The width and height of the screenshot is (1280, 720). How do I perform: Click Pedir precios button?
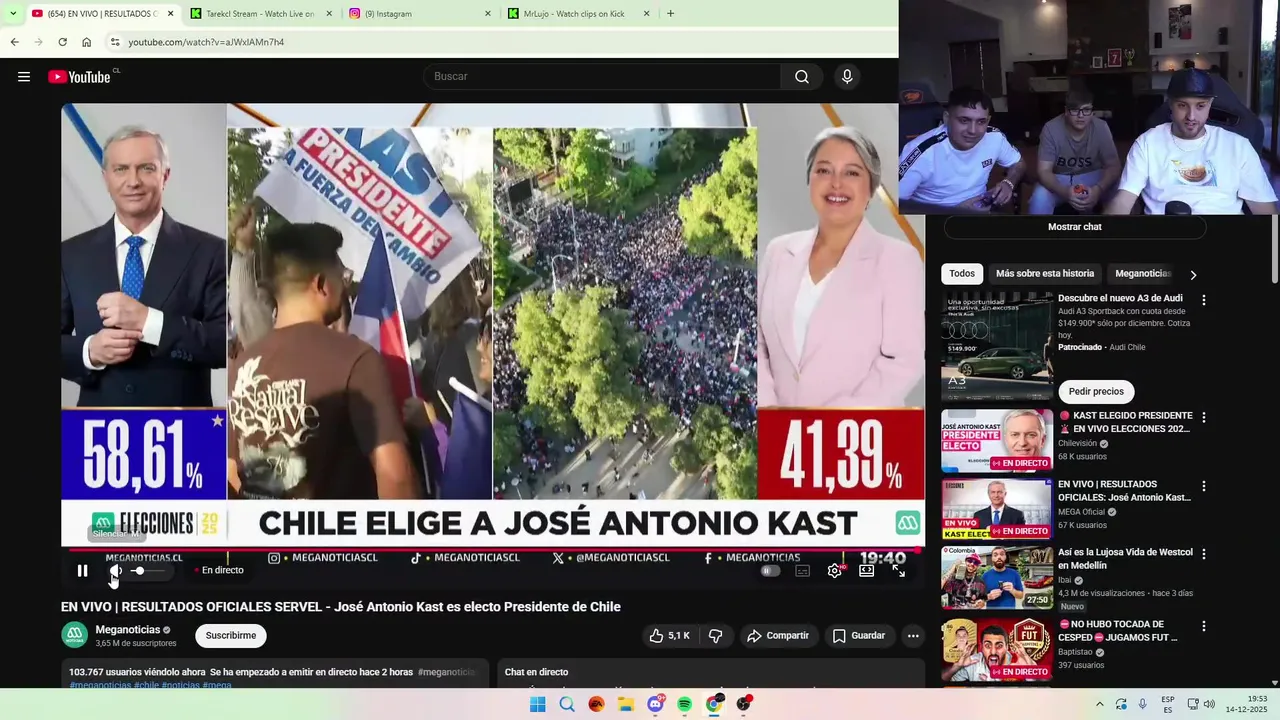point(1096,391)
